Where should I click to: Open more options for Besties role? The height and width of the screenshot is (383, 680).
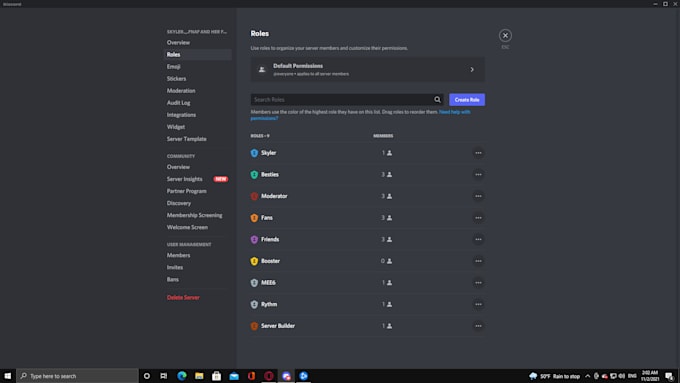pyautogui.click(x=478, y=174)
